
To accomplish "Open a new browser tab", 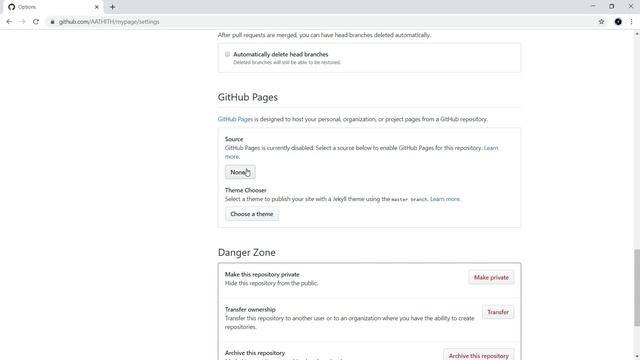I will 112,7.
